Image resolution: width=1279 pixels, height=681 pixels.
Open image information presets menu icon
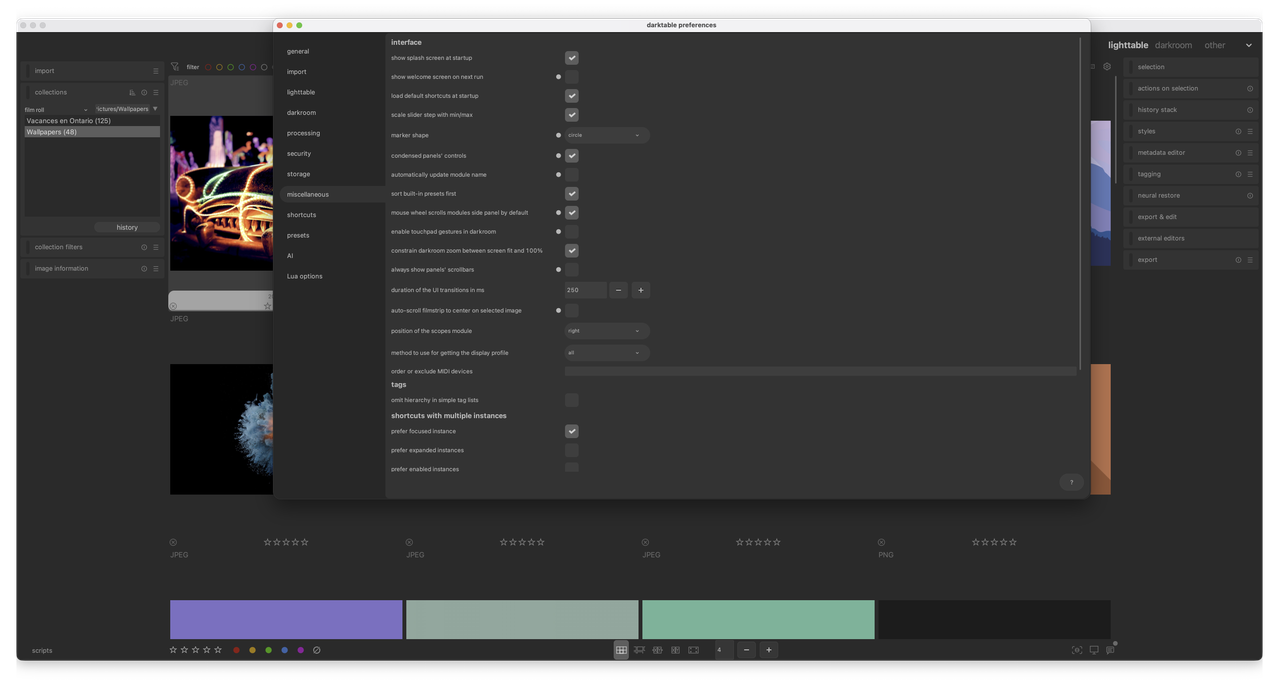click(x=156, y=268)
